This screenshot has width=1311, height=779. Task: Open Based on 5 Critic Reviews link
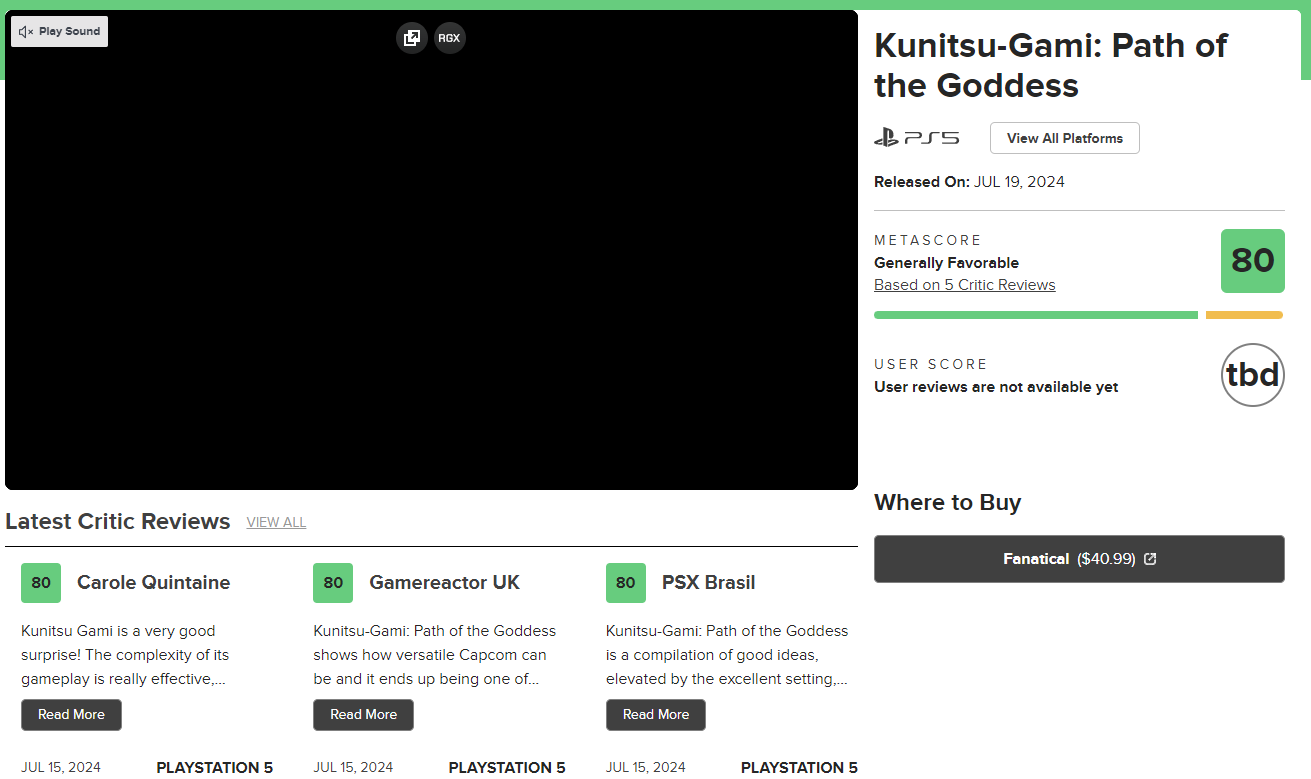(964, 285)
